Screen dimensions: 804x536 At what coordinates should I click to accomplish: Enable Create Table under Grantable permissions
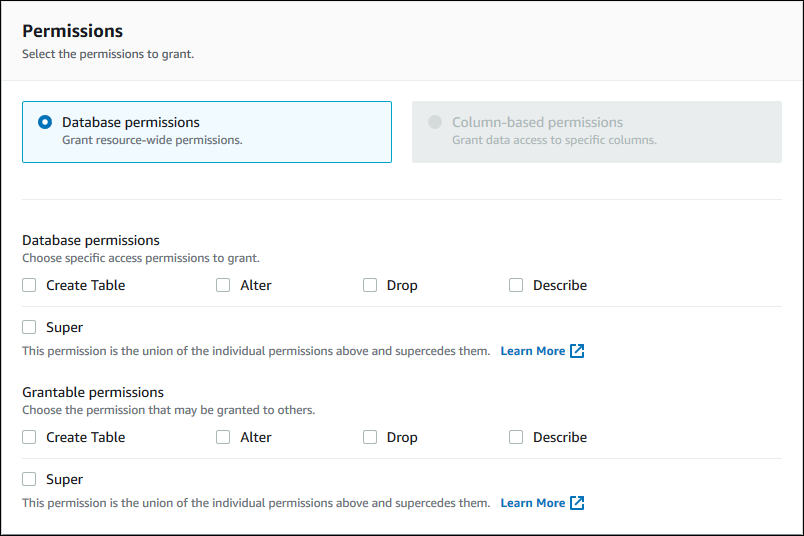pyautogui.click(x=30, y=437)
